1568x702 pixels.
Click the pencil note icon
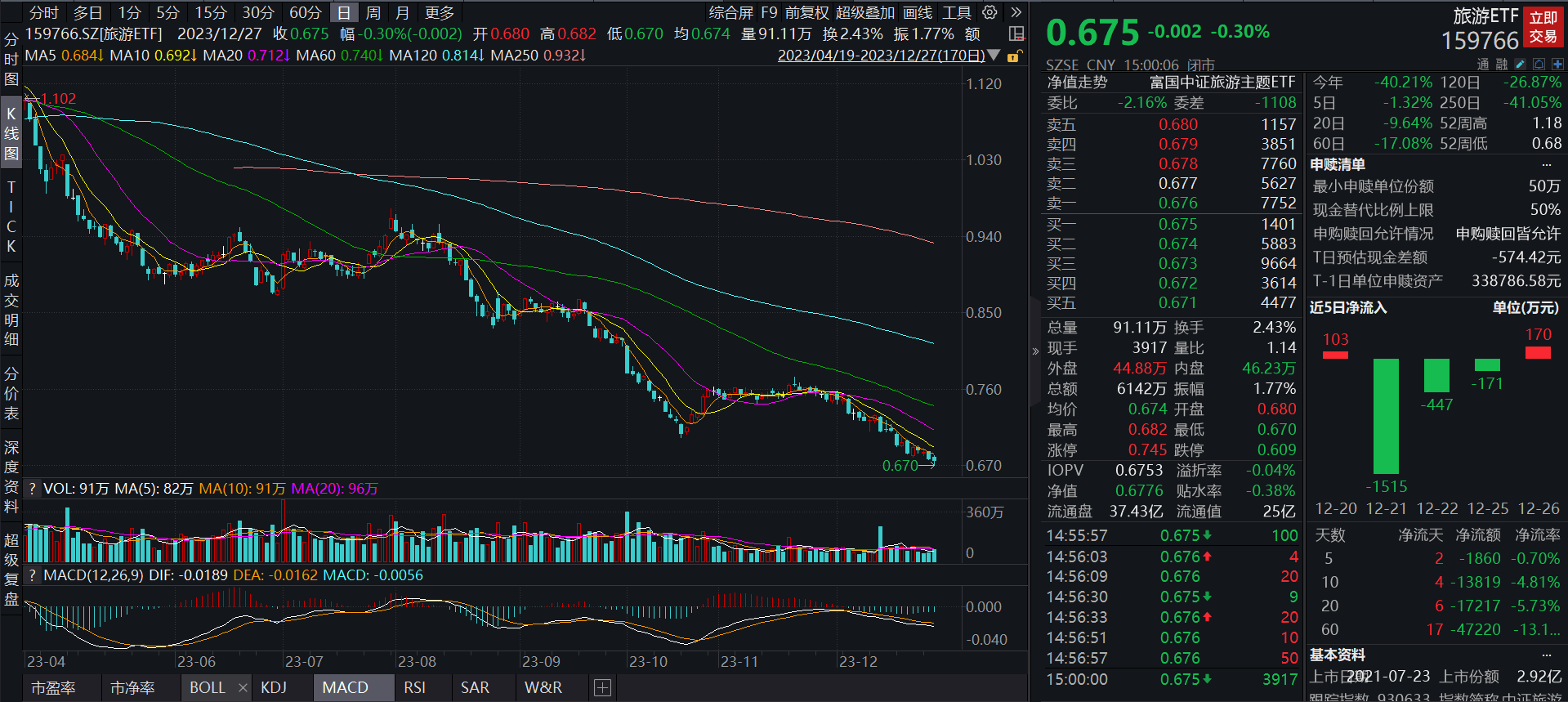(x=1520, y=64)
